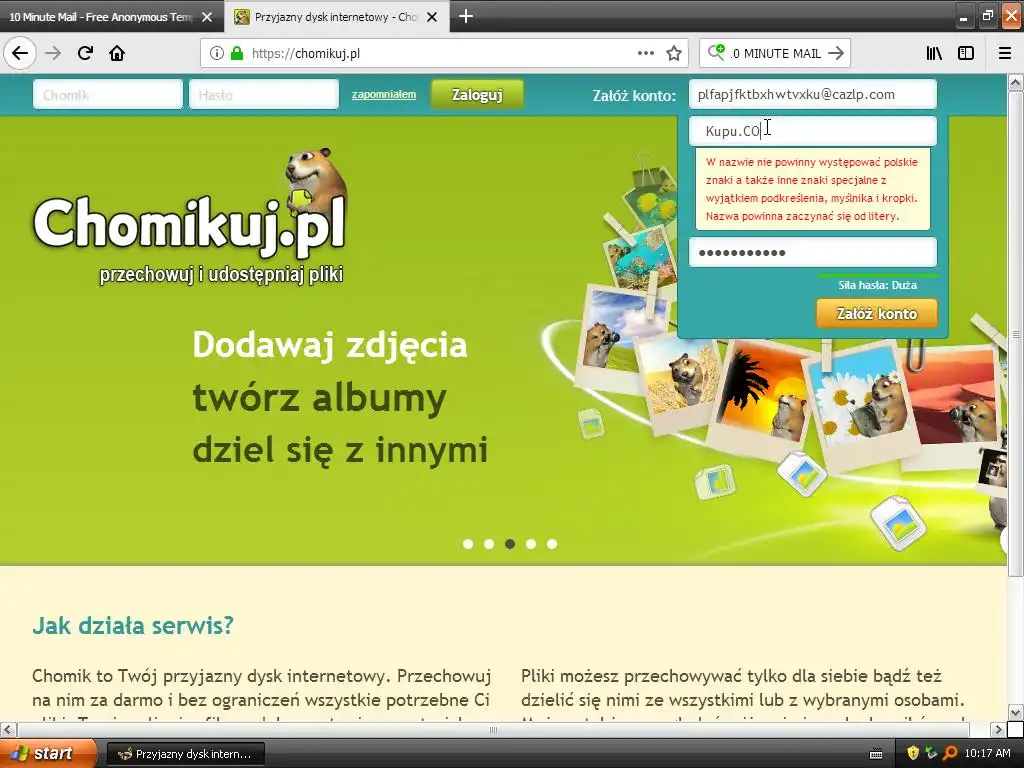This screenshot has width=1024, height=768.
Task: Click the Chomik username login field
Action: coord(108,95)
